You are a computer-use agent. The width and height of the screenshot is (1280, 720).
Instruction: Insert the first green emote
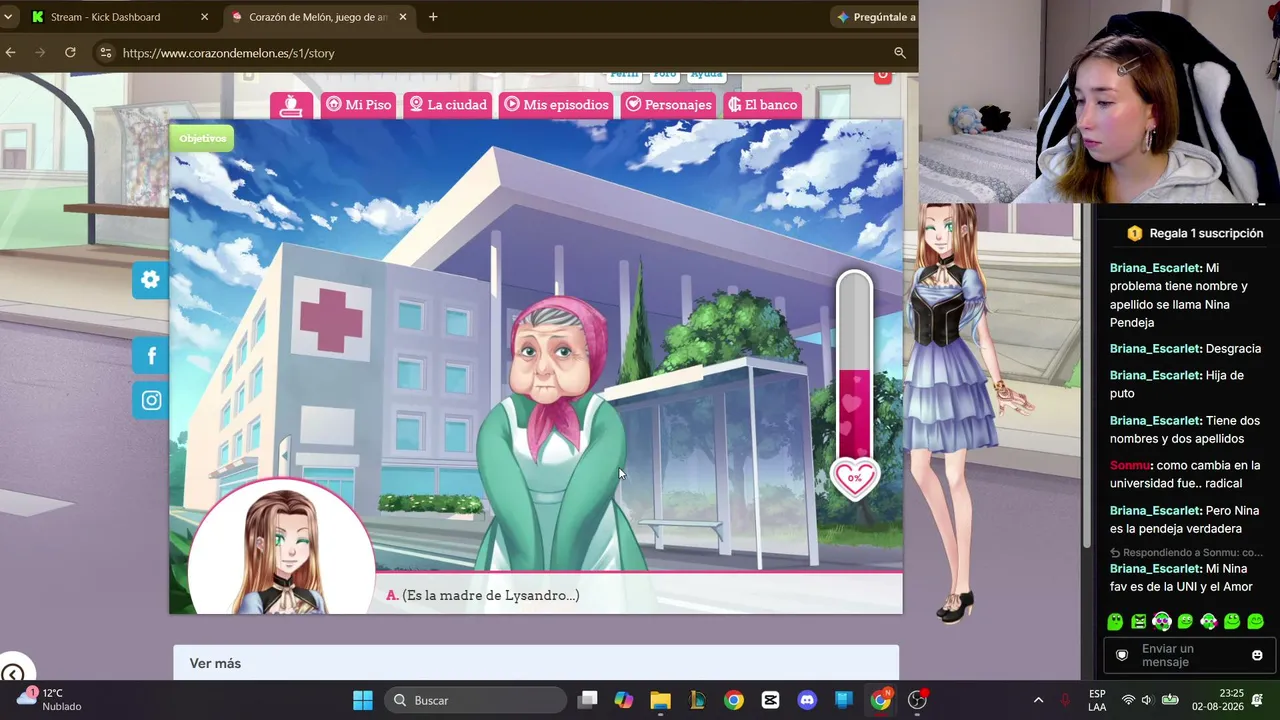coord(1116,622)
